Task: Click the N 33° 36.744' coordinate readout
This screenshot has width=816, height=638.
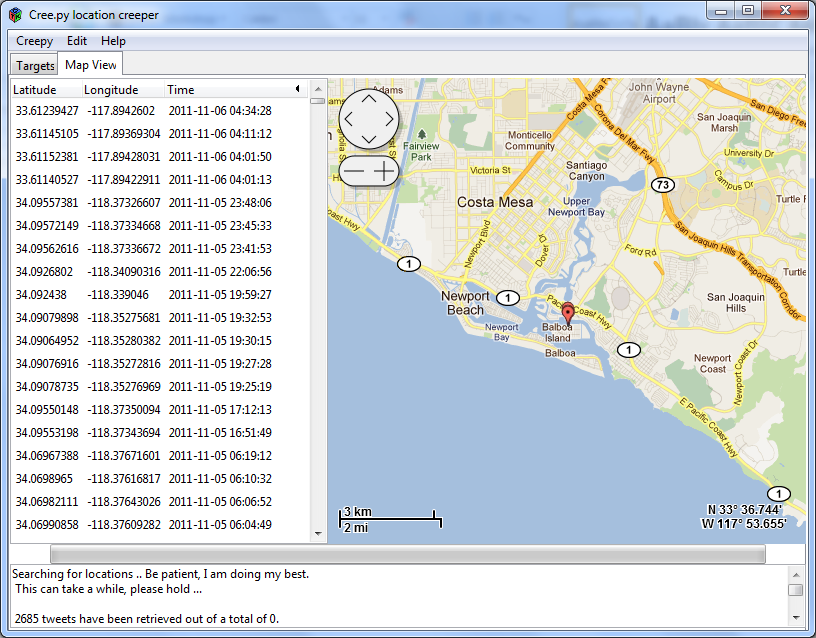Action: click(x=744, y=510)
